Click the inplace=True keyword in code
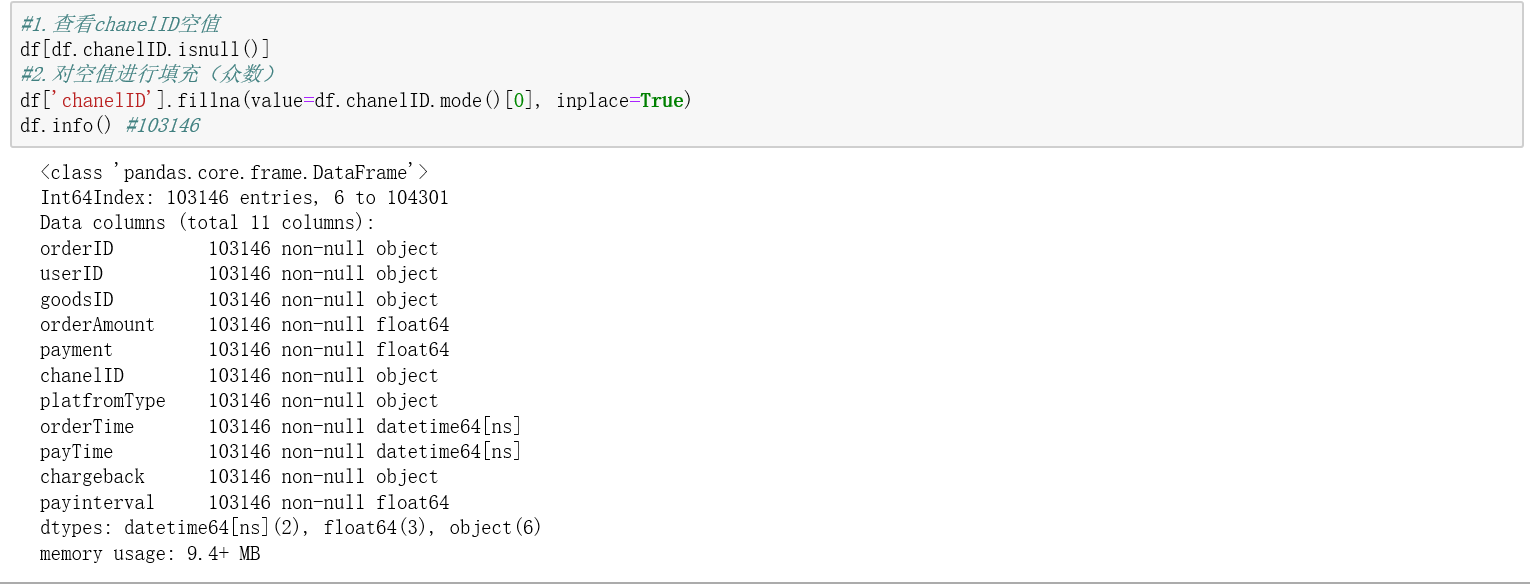Image resolution: width=1530 pixels, height=588 pixels. tap(619, 100)
